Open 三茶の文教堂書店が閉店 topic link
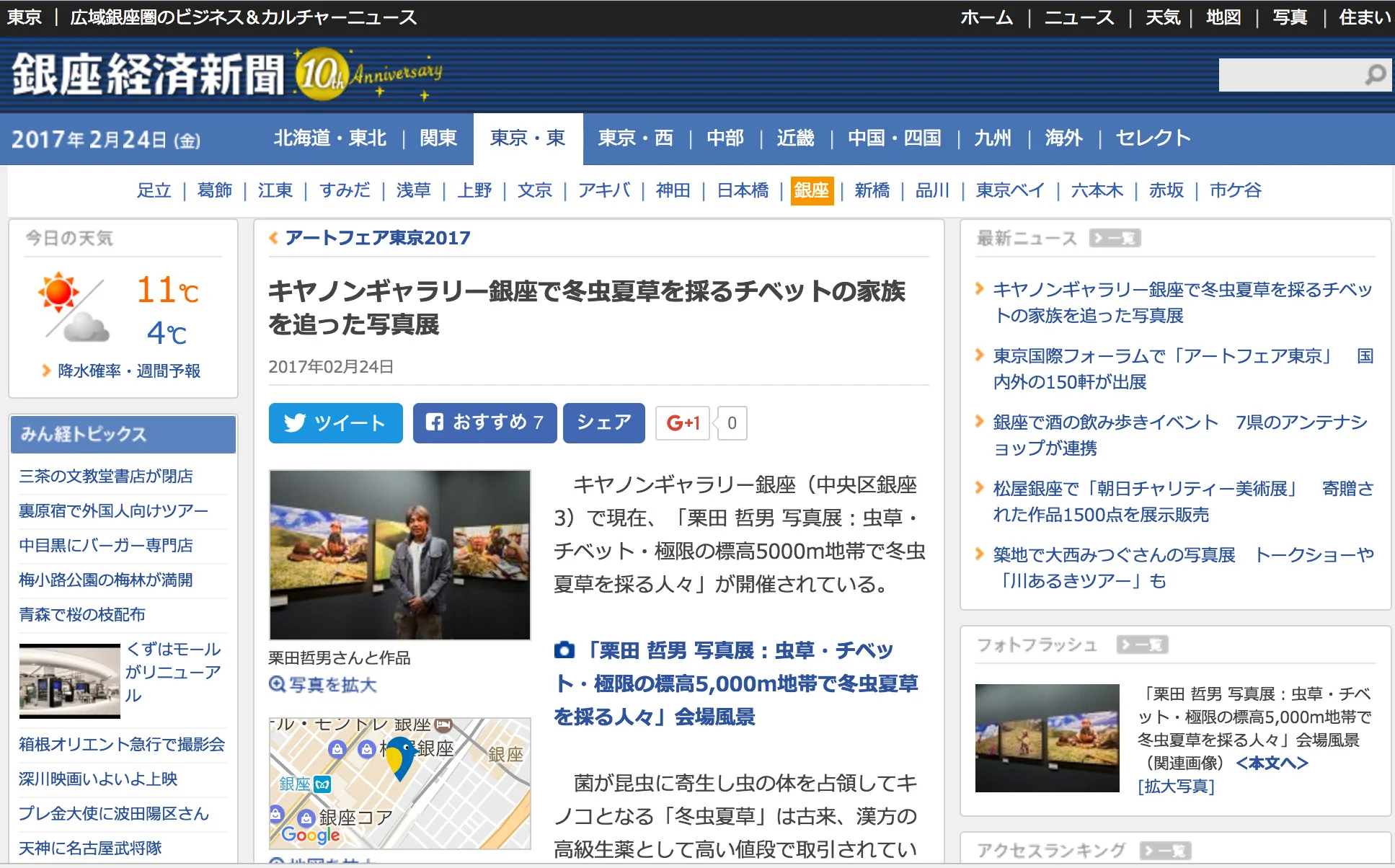Image resolution: width=1395 pixels, height=868 pixels. 106,476
